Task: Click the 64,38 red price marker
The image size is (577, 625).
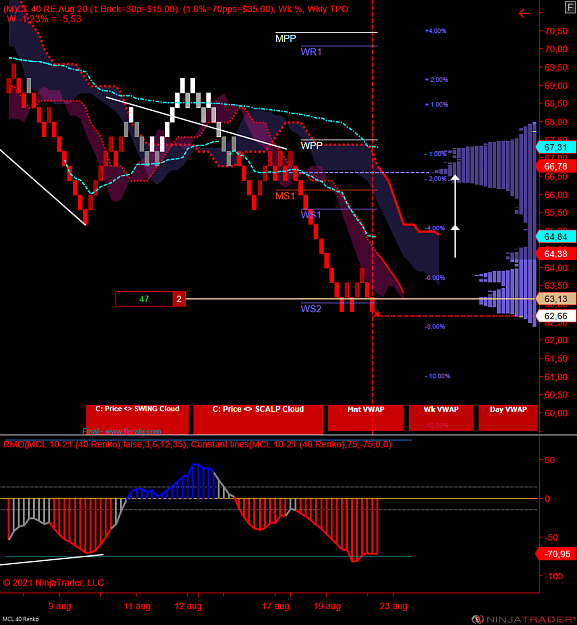Action: (556, 254)
